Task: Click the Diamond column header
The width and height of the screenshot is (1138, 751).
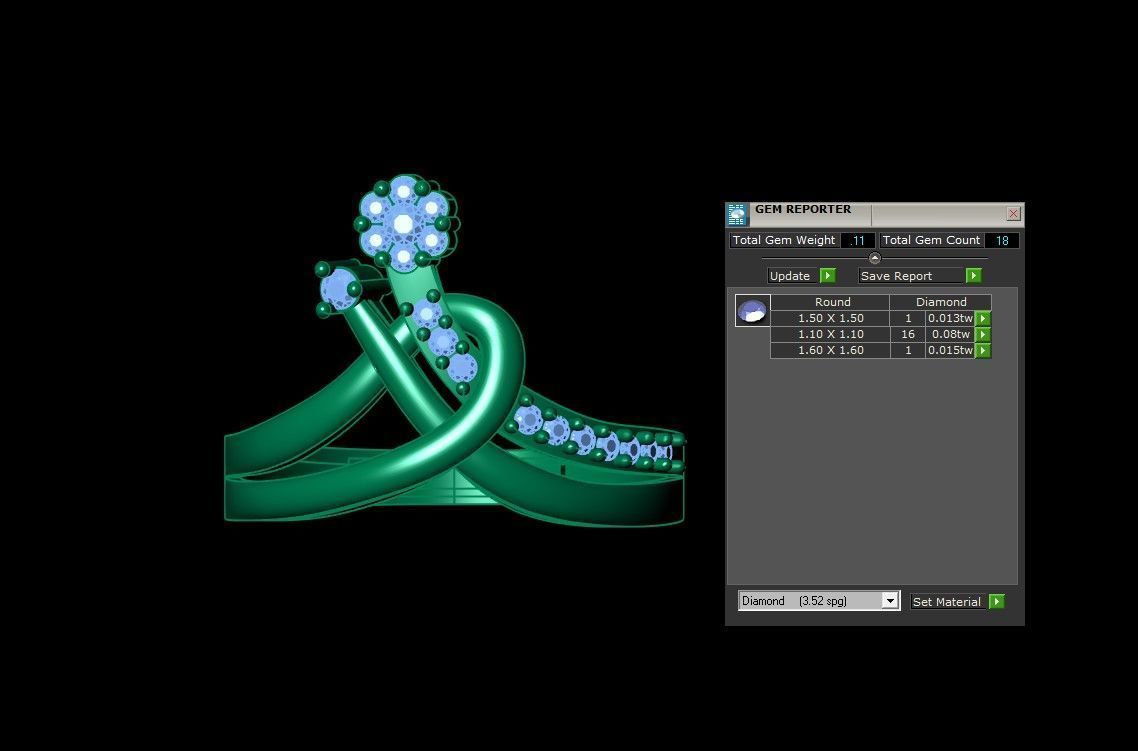Action: tap(941, 302)
